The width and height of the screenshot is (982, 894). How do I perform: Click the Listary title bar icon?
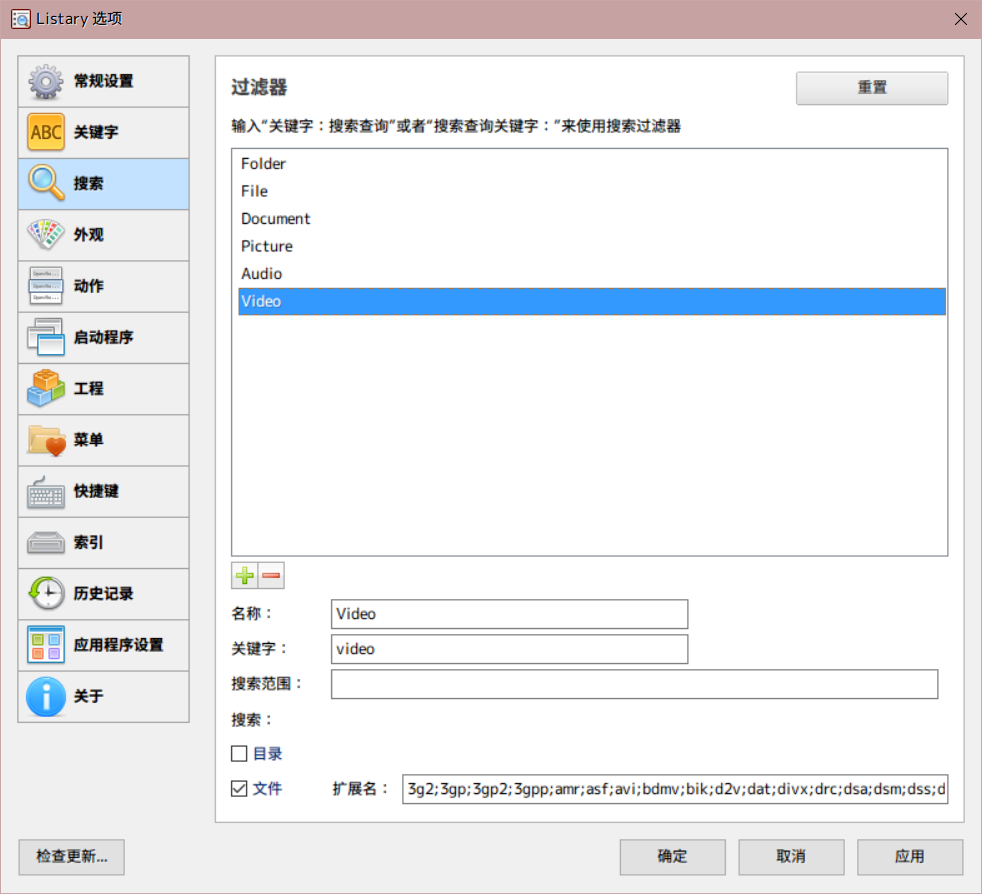tap(21, 19)
